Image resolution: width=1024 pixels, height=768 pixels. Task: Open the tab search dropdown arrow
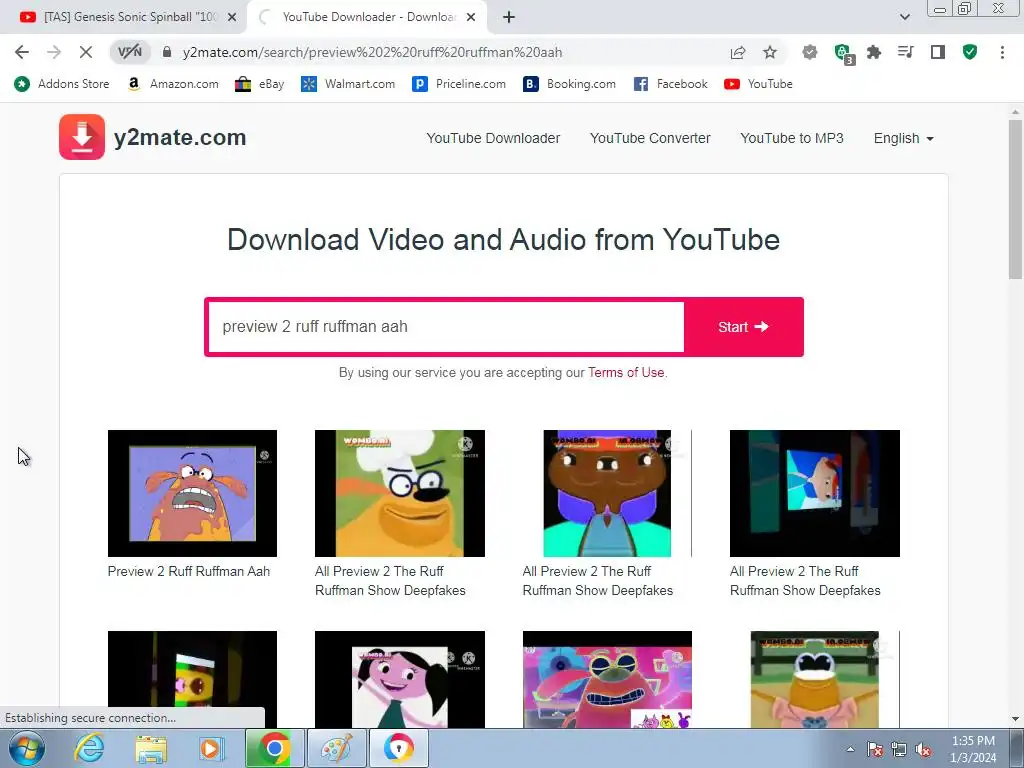tap(904, 18)
